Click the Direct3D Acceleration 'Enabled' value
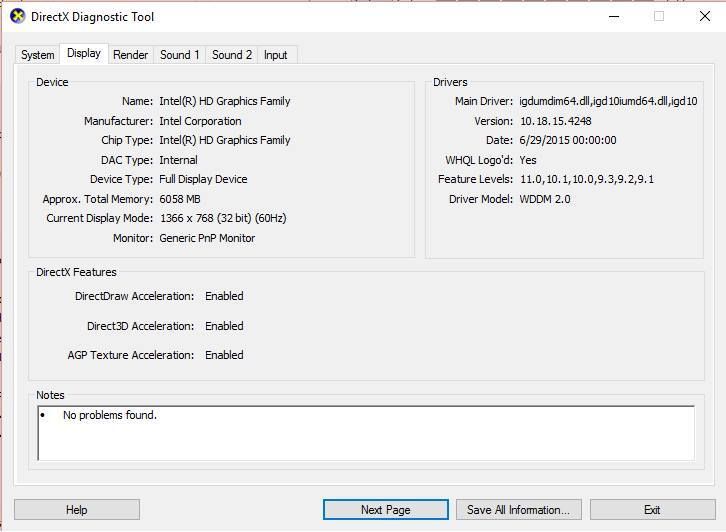 [x=224, y=326]
